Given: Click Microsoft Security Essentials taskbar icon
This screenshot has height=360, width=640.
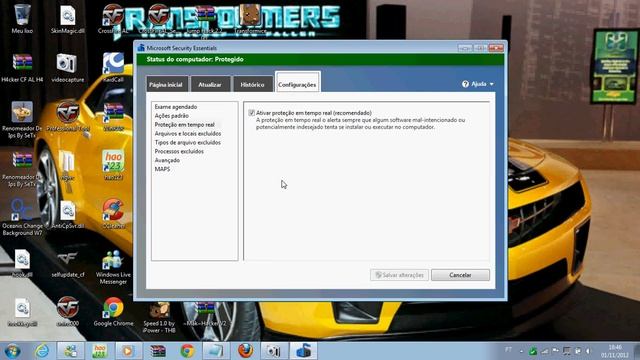Looking at the screenshot, I should [x=304, y=351].
